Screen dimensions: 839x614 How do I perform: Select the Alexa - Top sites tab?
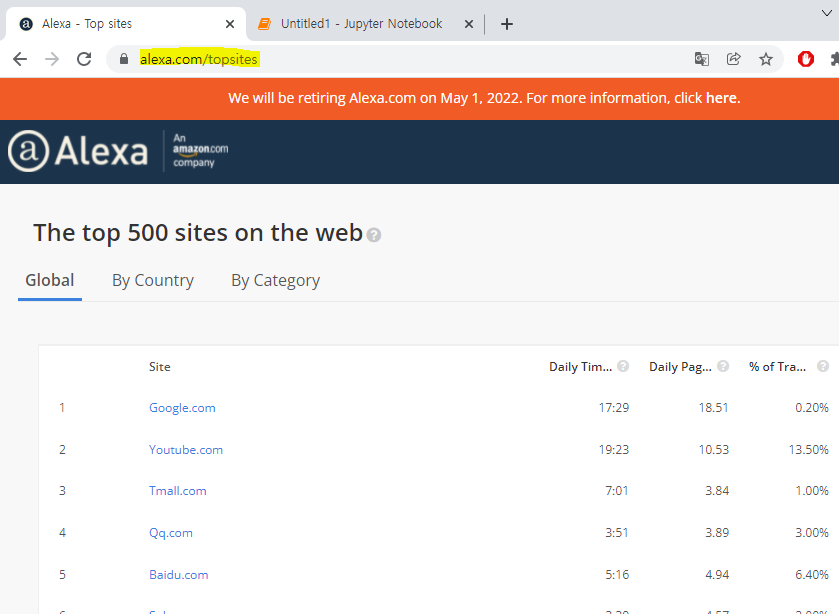[126, 24]
